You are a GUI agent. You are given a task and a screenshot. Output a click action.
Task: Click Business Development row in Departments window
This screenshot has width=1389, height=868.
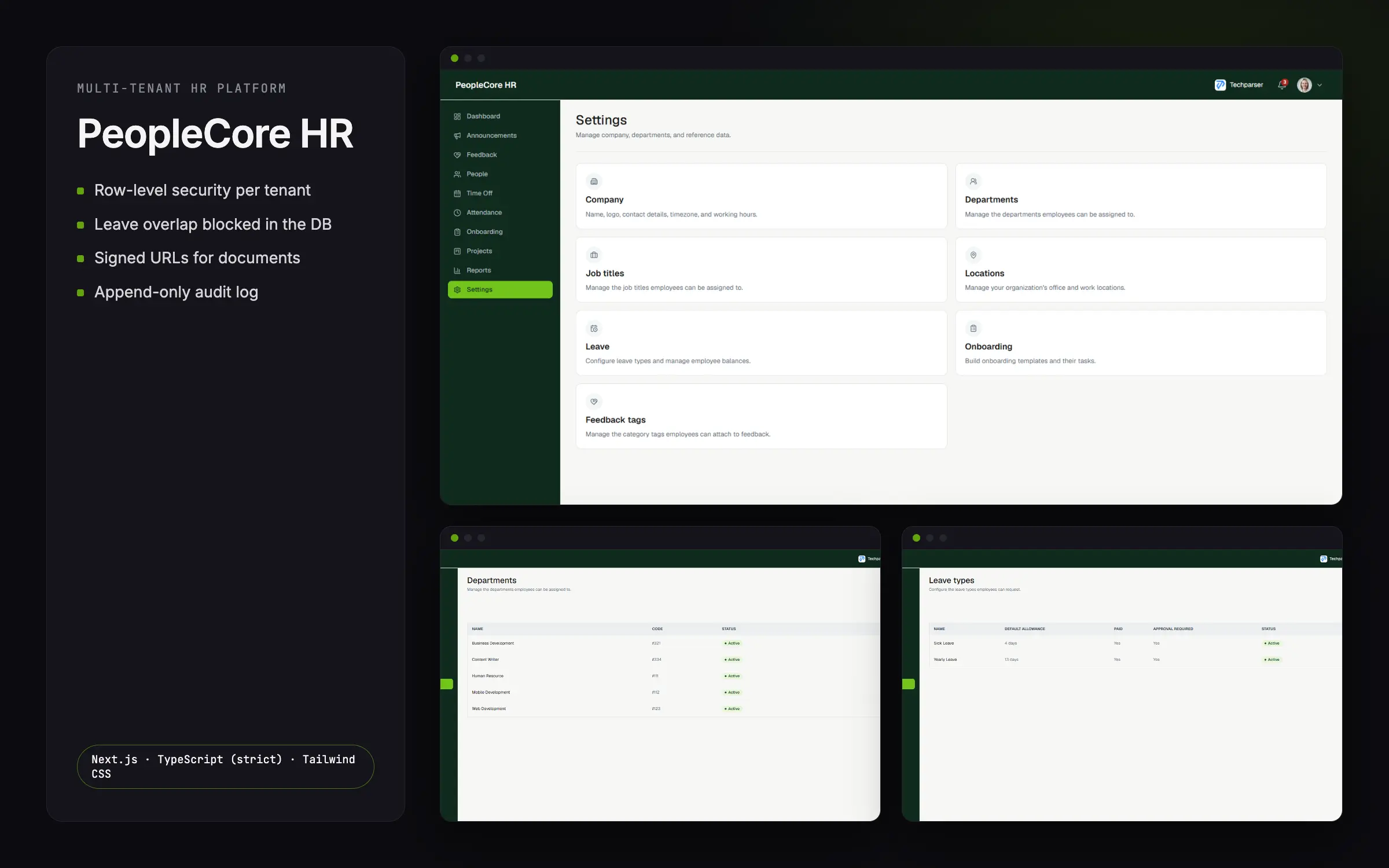coord(674,643)
